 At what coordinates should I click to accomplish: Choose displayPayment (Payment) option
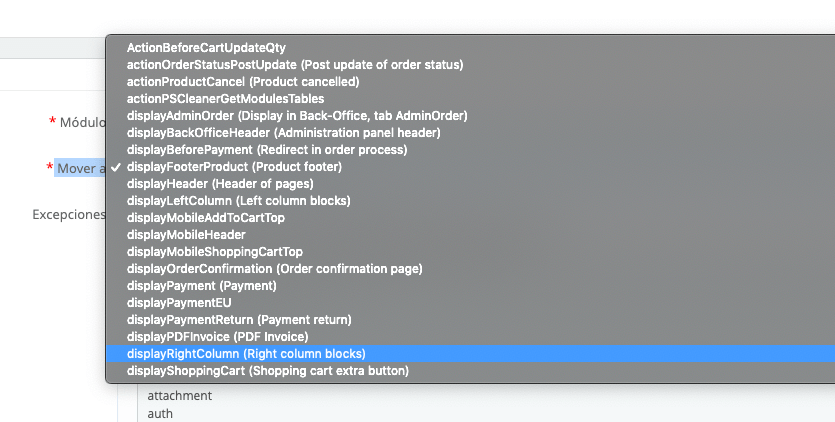point(471,286)
